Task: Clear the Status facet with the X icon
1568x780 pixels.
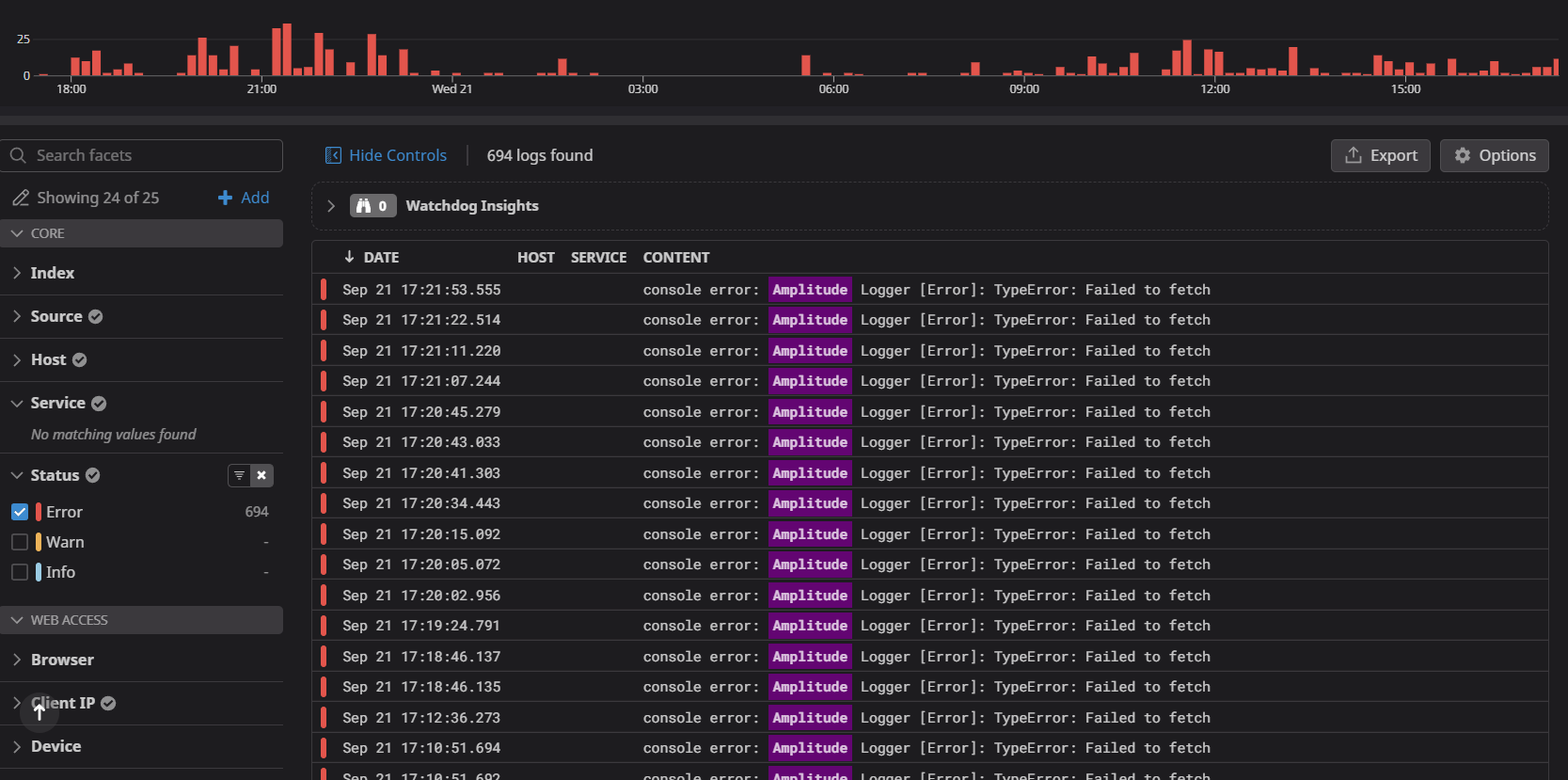Action: [261, 475]
